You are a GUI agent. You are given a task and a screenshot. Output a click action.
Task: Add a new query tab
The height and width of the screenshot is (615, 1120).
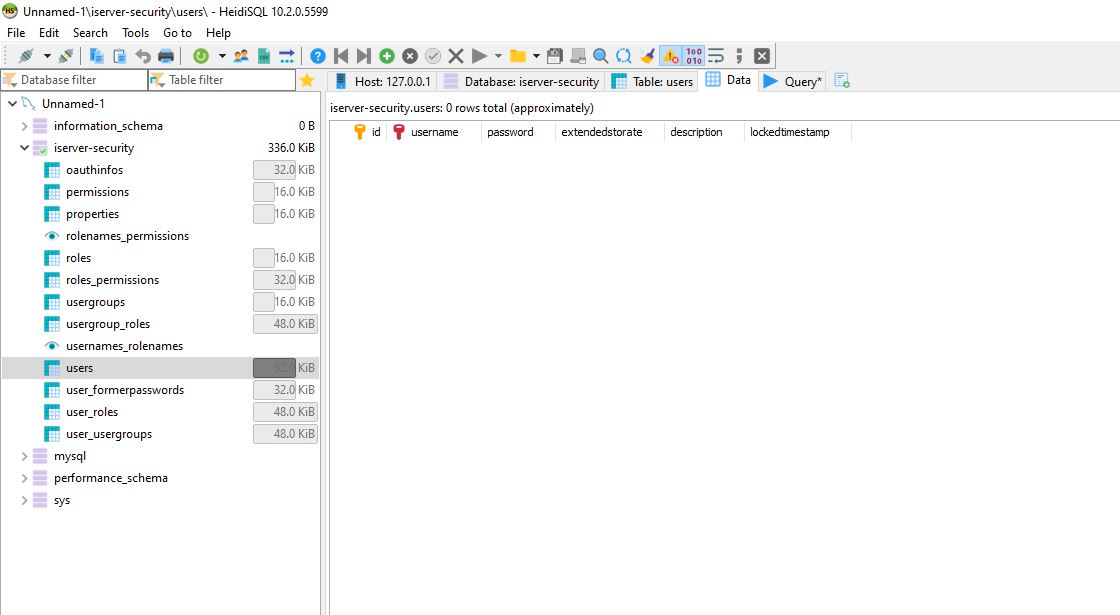(x=842, y=81)
